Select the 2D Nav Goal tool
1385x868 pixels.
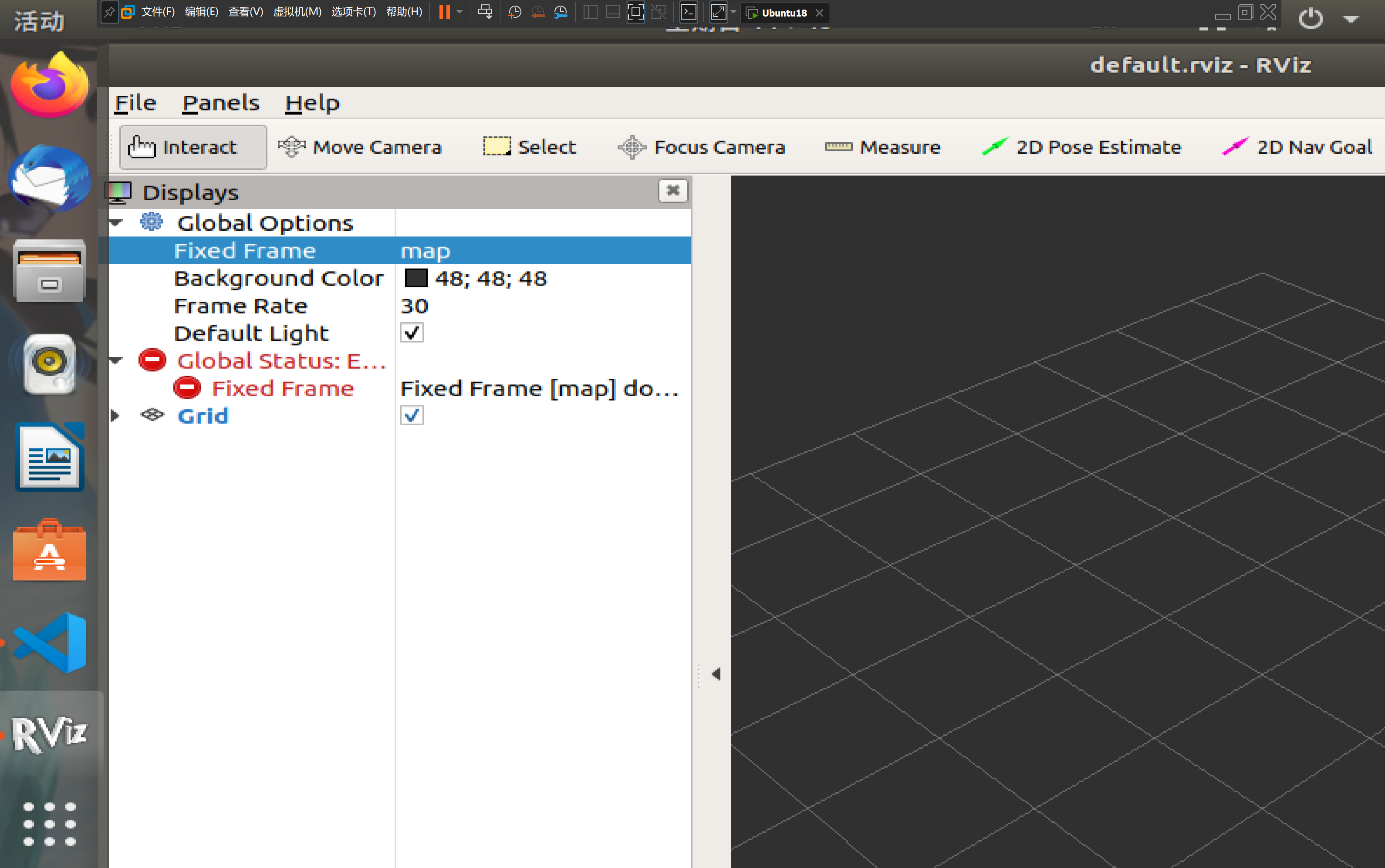coord(1297,147)
